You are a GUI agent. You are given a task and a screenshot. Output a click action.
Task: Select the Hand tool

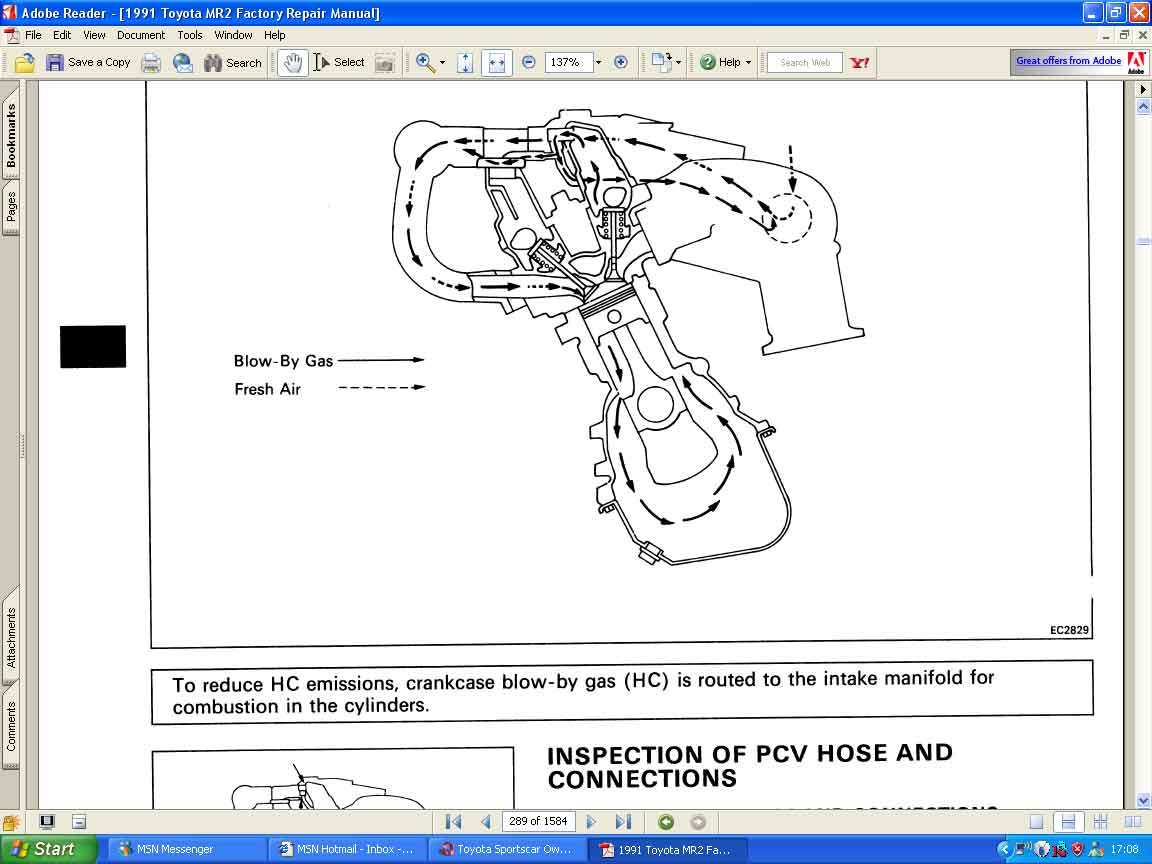292,62
